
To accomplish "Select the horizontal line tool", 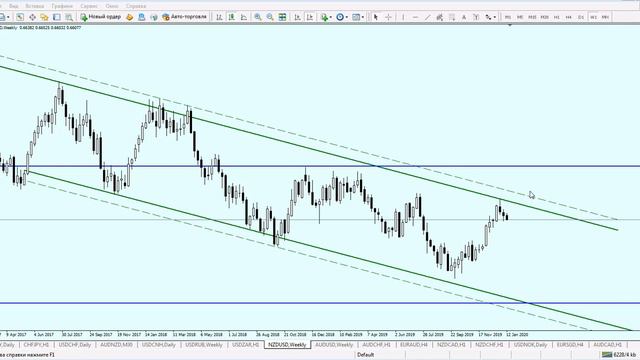I will coord(416,17).
